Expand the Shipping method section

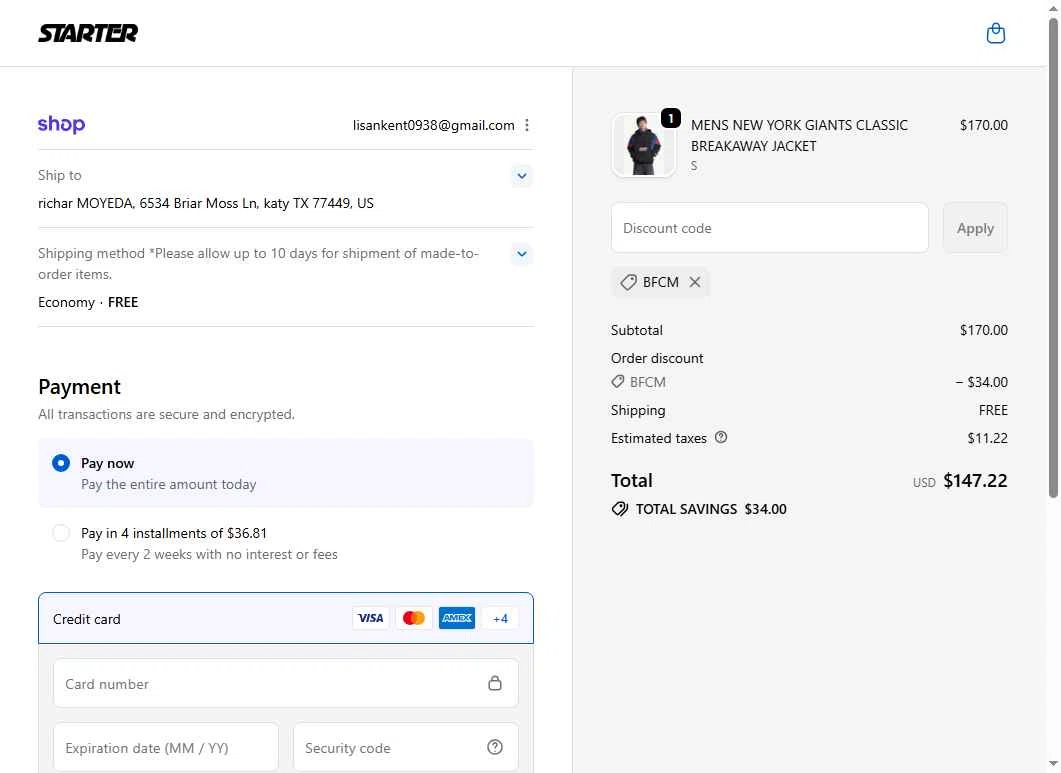point(522,254)
